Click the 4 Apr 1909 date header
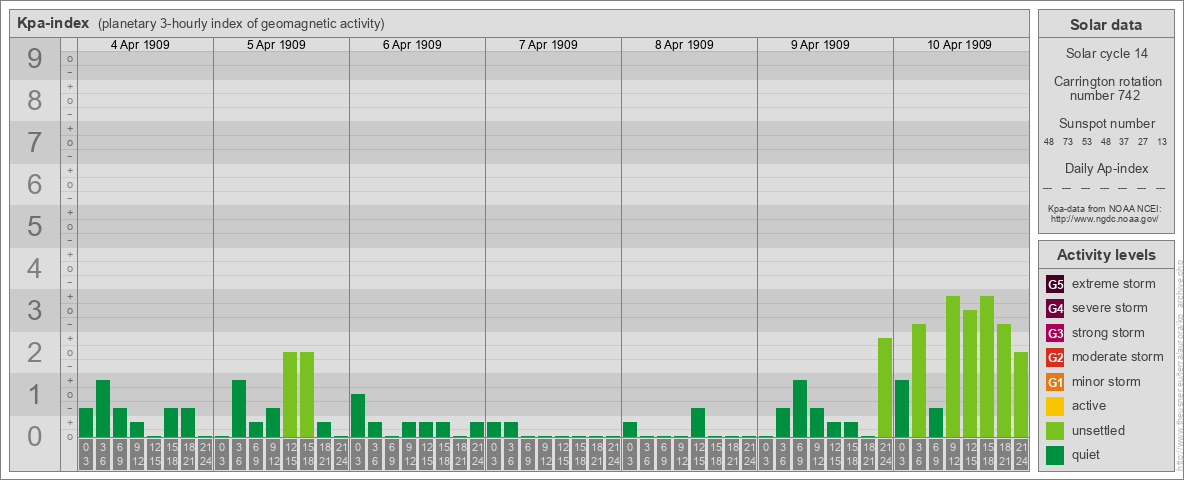The width and height of the screenshot is (1184, 480). [140, 45]
